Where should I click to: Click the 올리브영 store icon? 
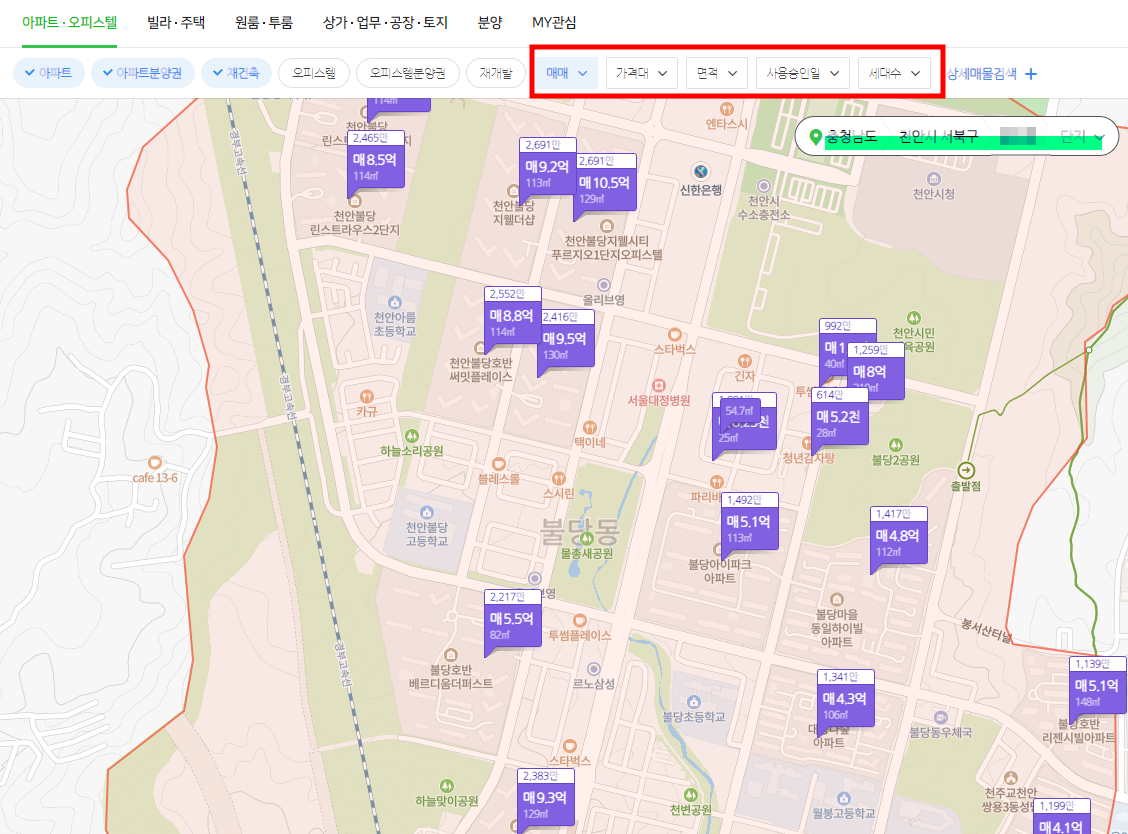click(604, 285)
